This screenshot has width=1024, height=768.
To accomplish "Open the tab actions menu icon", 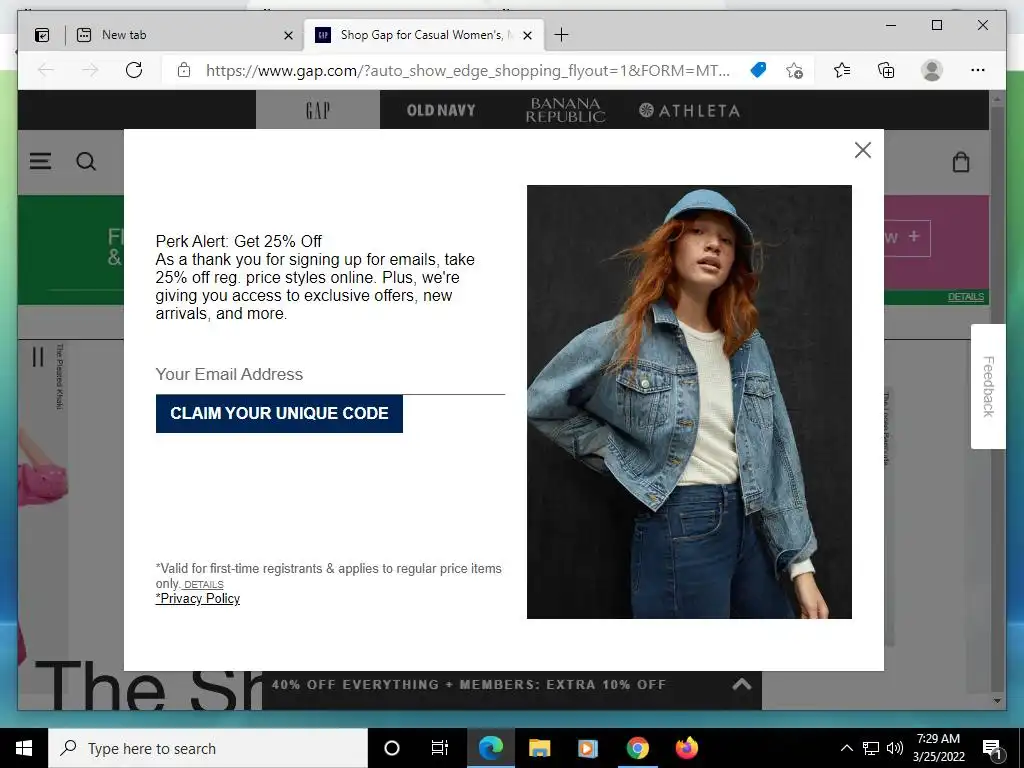I will pos(42,35).
